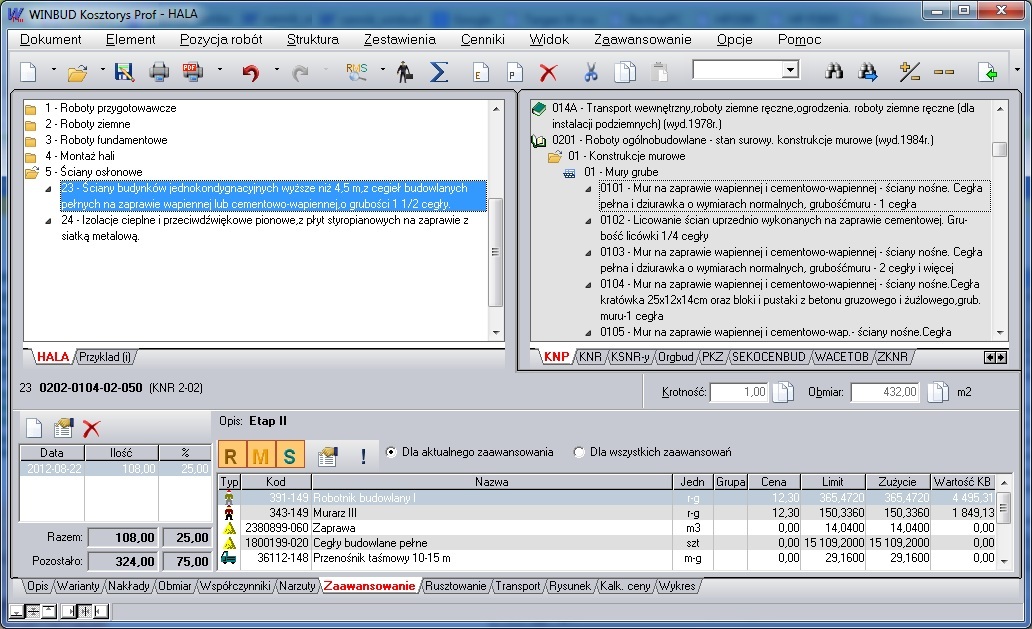Image resolution: width=1032 pixels, height=629 pixels.
Task: Switch to the Nakłady tab
Action: coord(128,586)
